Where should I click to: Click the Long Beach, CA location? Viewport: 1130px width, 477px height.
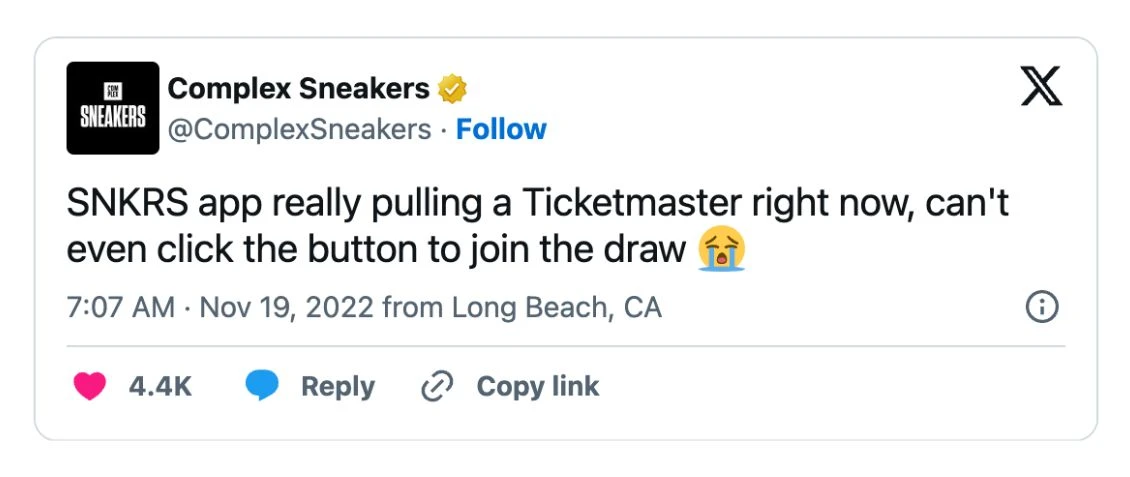(557, 307)
